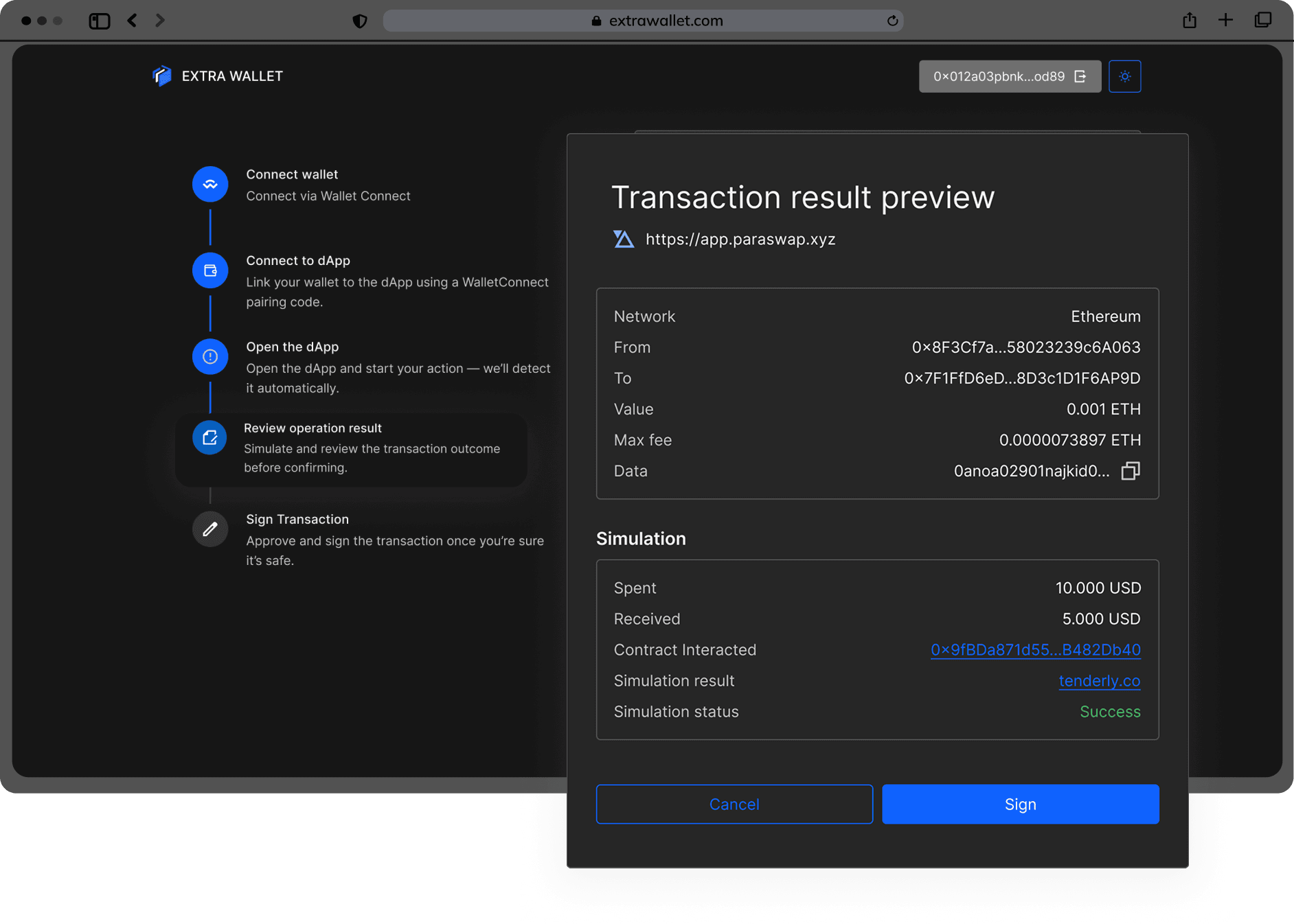The image size is (1294, 924).
Task: Click the Connect wallet step icon
Action: coord(210,185)
